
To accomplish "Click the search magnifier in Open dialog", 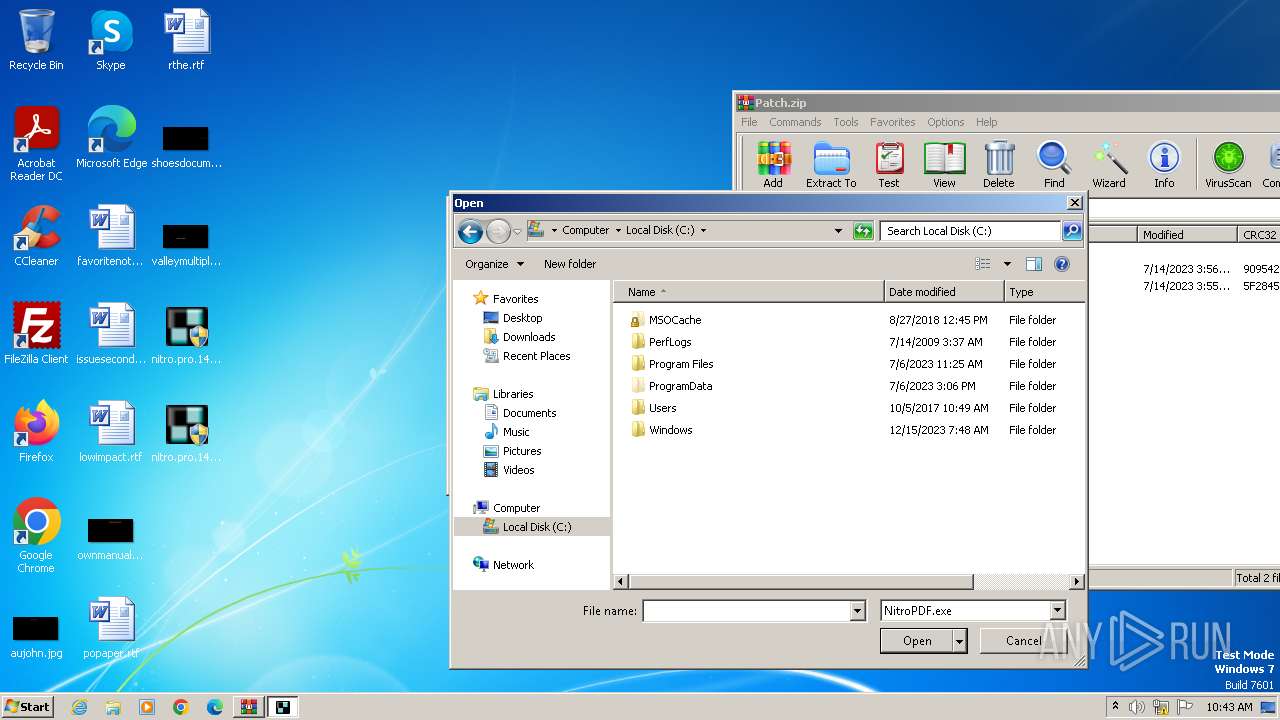I will click(x=1071, y=231).
